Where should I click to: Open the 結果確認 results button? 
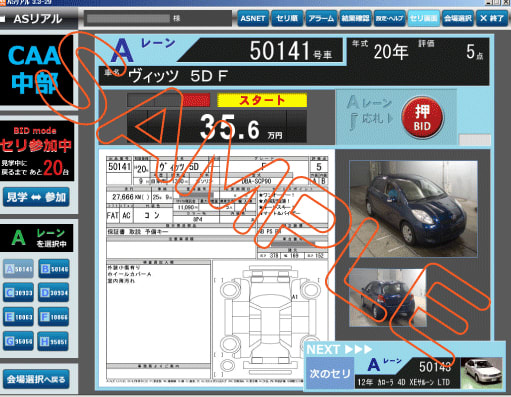coord(355,18)
